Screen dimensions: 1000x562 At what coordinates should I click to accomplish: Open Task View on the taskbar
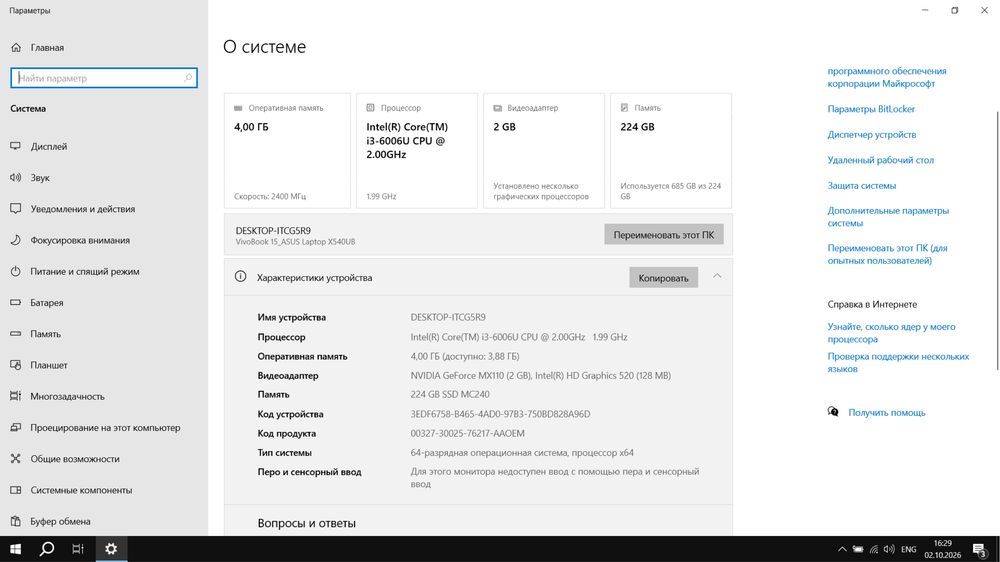[78, 549]
